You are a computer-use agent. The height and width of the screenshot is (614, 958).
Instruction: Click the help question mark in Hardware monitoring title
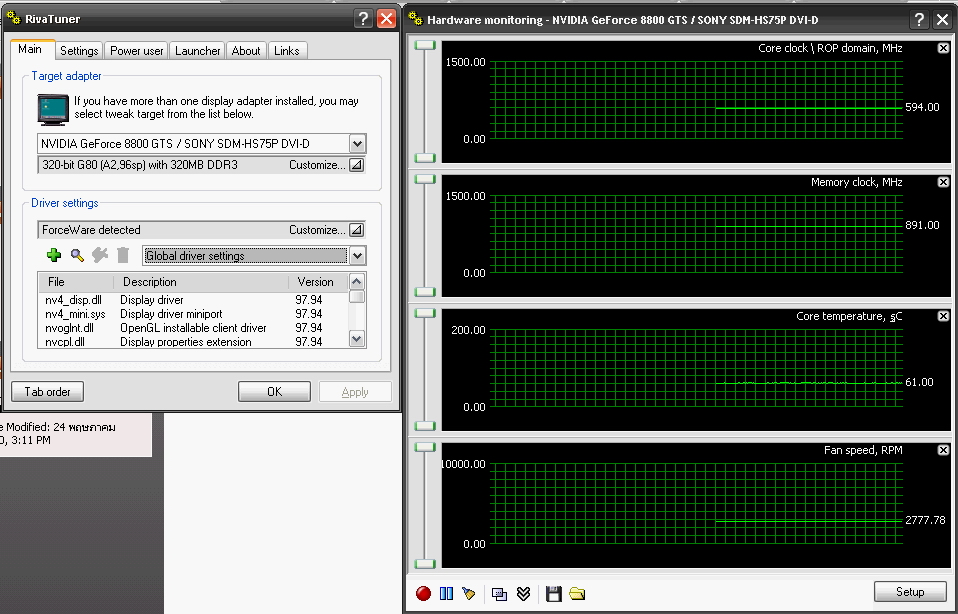(919, 20)
